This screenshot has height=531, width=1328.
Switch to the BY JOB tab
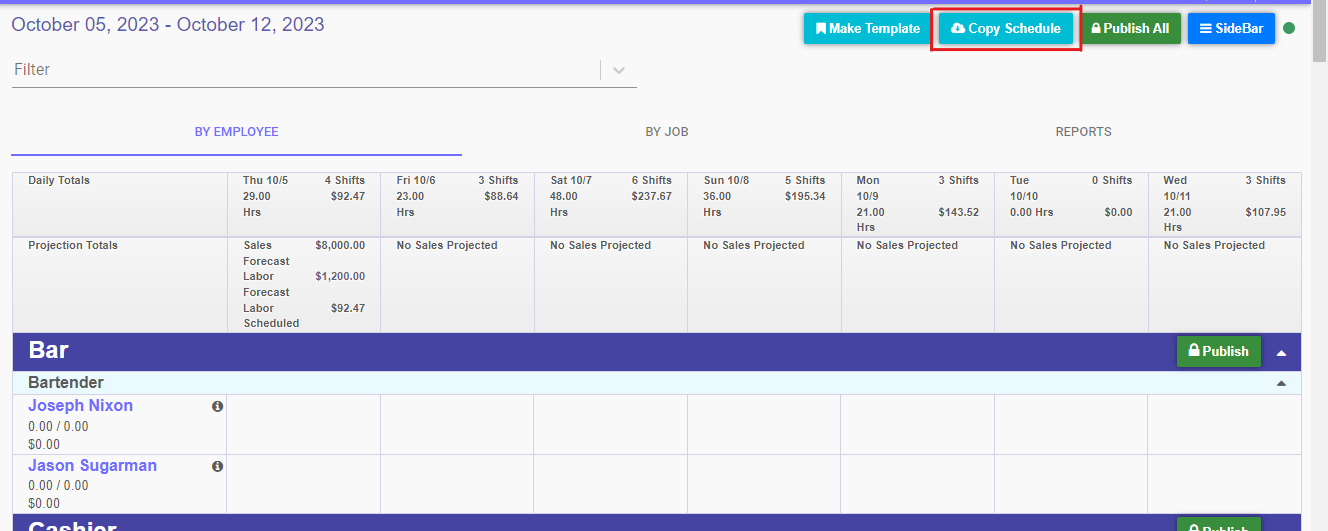[x=667, y=132]
